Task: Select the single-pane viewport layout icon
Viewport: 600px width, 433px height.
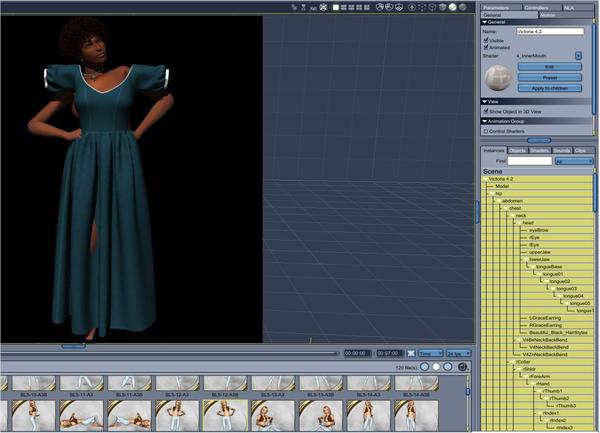Action: [334, 7]
